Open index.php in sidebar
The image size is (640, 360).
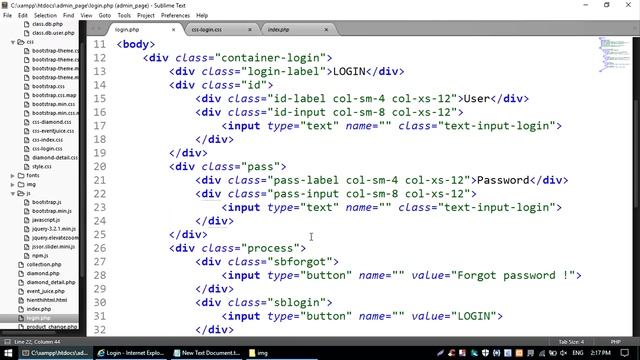click(x=39, y=309)
